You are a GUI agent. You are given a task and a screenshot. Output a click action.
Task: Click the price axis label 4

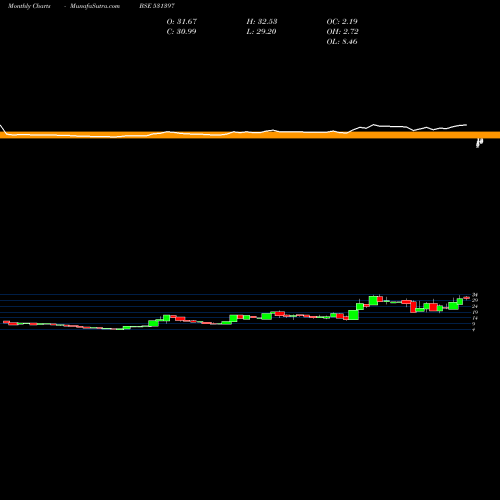click(x=474, y=330)
